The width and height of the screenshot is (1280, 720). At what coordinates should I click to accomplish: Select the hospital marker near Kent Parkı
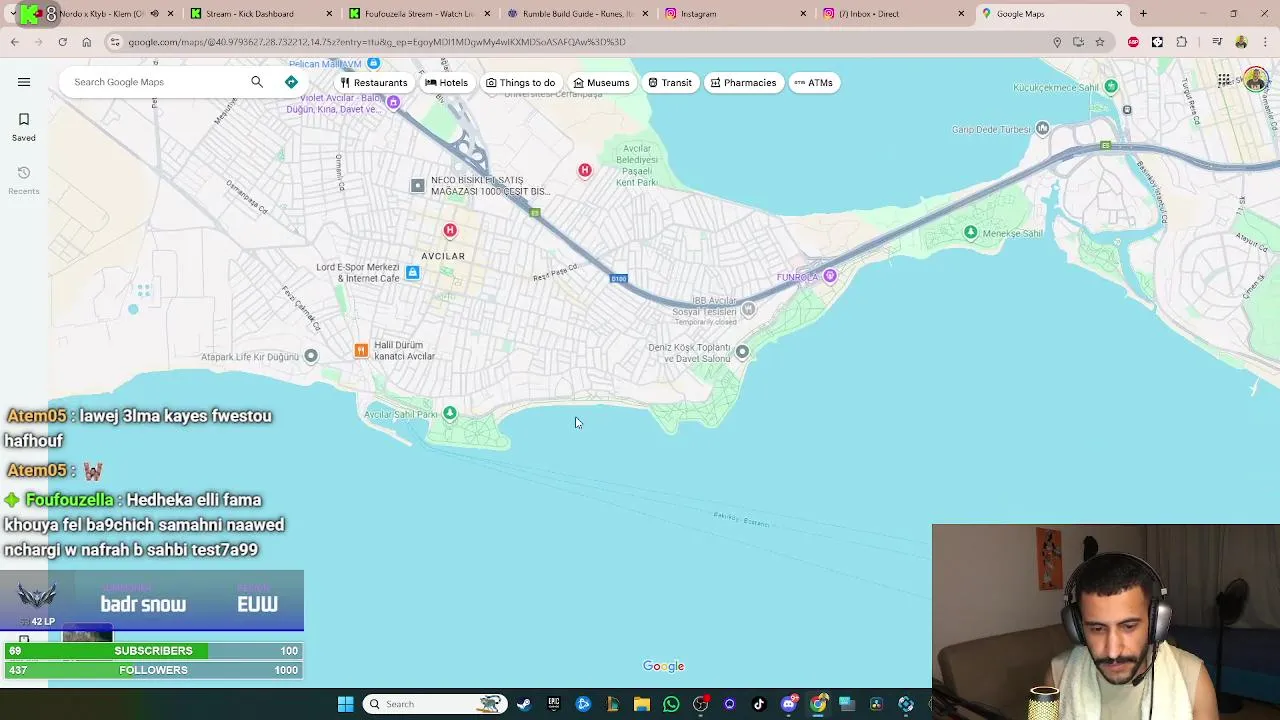pos(585,170)
